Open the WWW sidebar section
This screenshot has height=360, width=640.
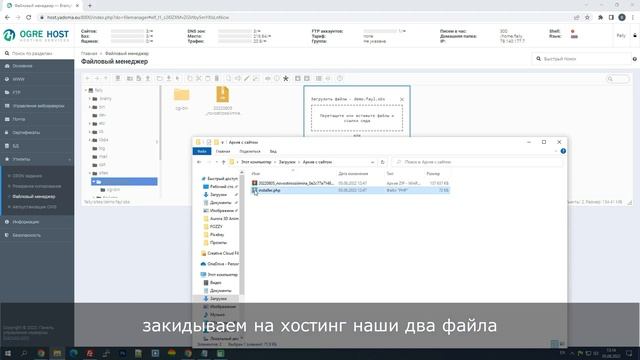[18, 79]
